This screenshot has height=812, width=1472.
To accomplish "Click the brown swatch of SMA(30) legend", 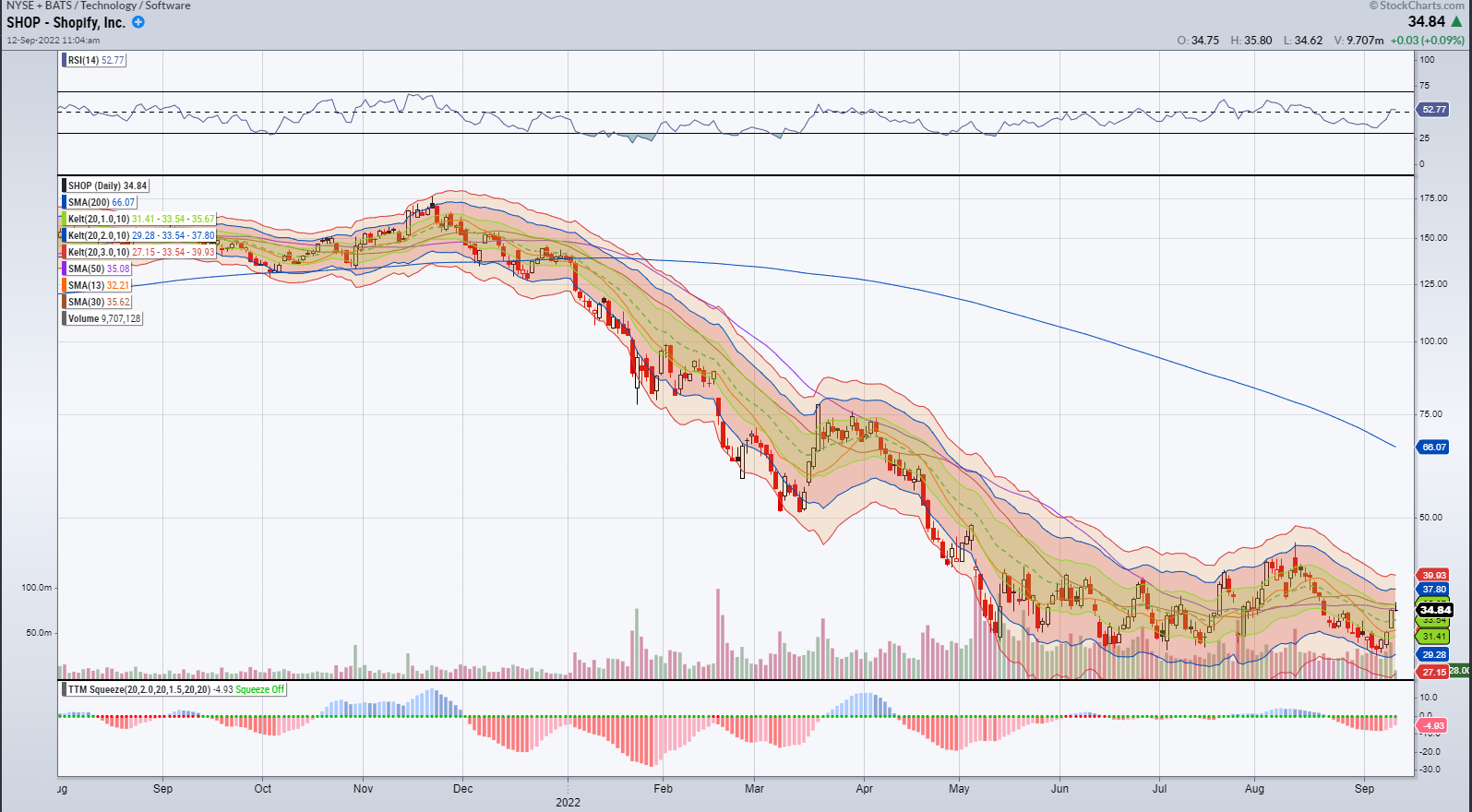I will [x=64, y=302].
